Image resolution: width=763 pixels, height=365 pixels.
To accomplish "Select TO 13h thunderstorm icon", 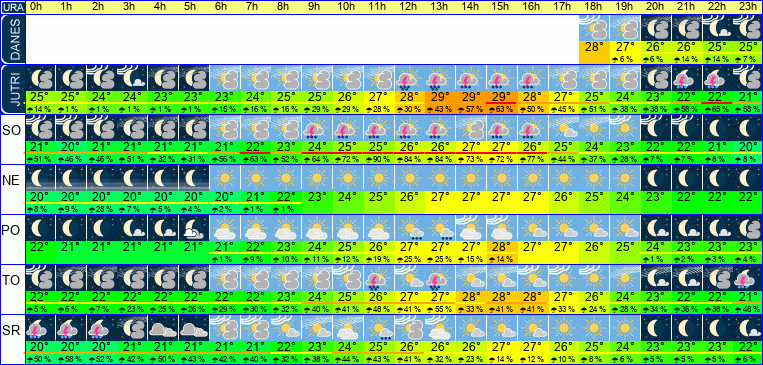I will pyautogui.click(x=440, y=277).
